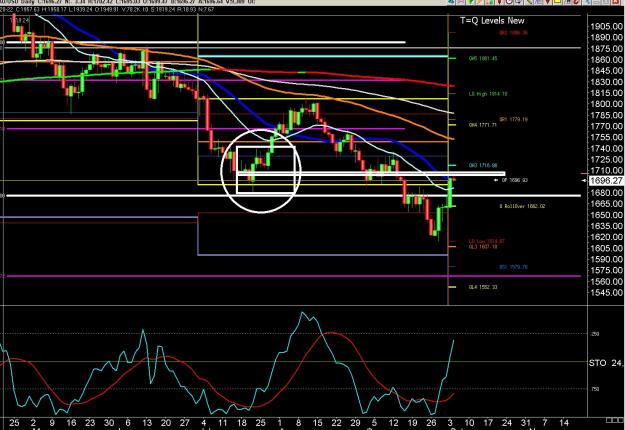
Task: Click the 1875.00 price axis label
Action: point(606,49)
